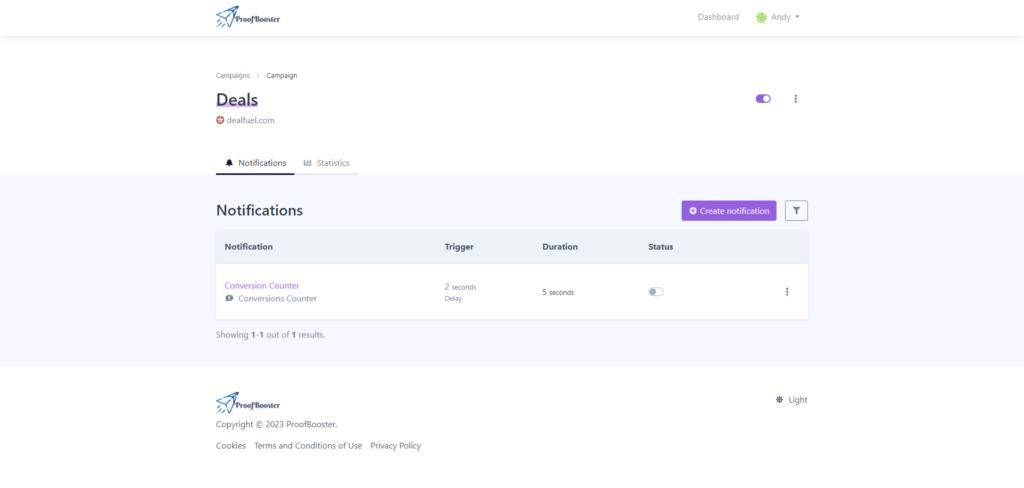Open the Privacy Policy link
This screenshot has height=488, width=1024.
(x=396, y=446)
